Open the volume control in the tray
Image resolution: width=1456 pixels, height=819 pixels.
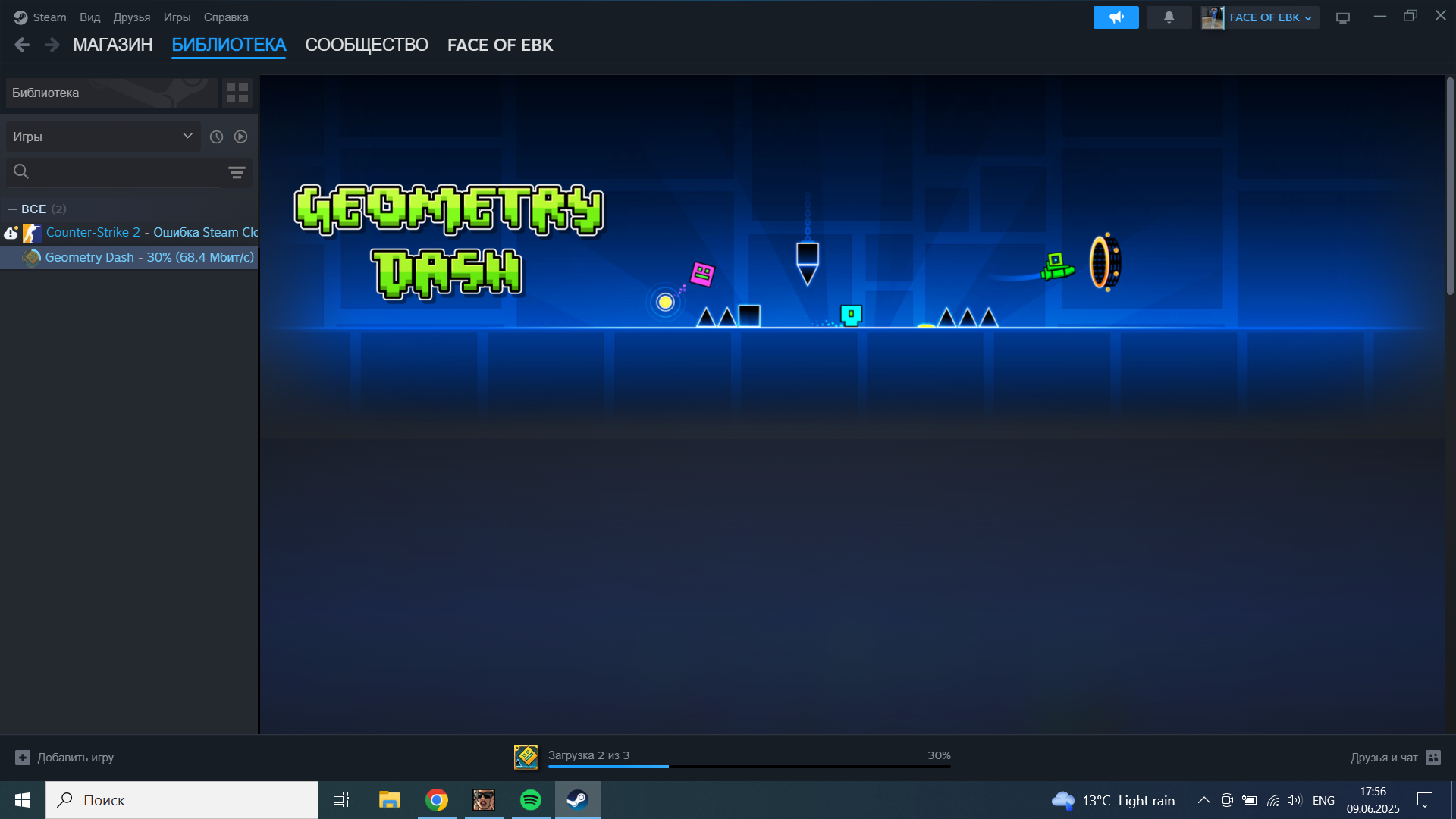pos(1294,800)
